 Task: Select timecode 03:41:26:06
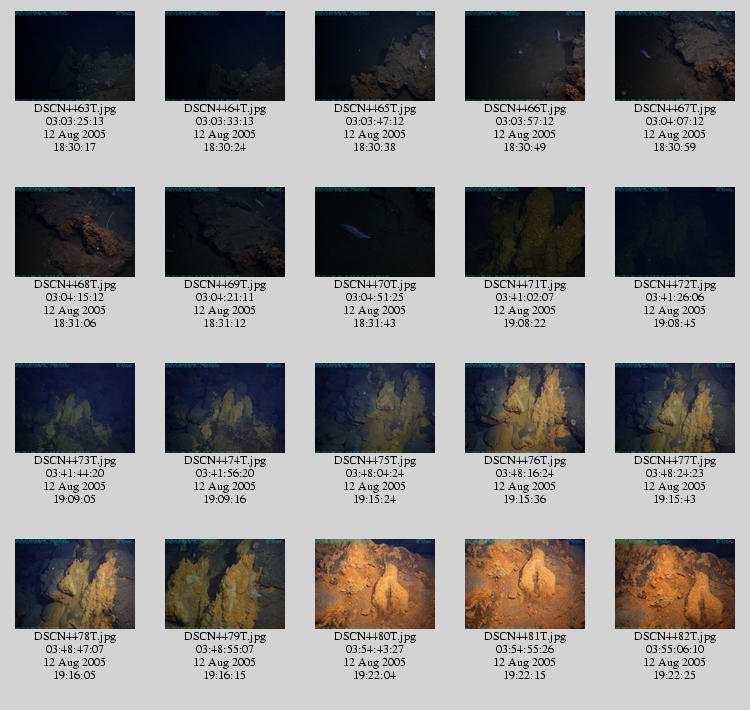[x=675, y=297]
